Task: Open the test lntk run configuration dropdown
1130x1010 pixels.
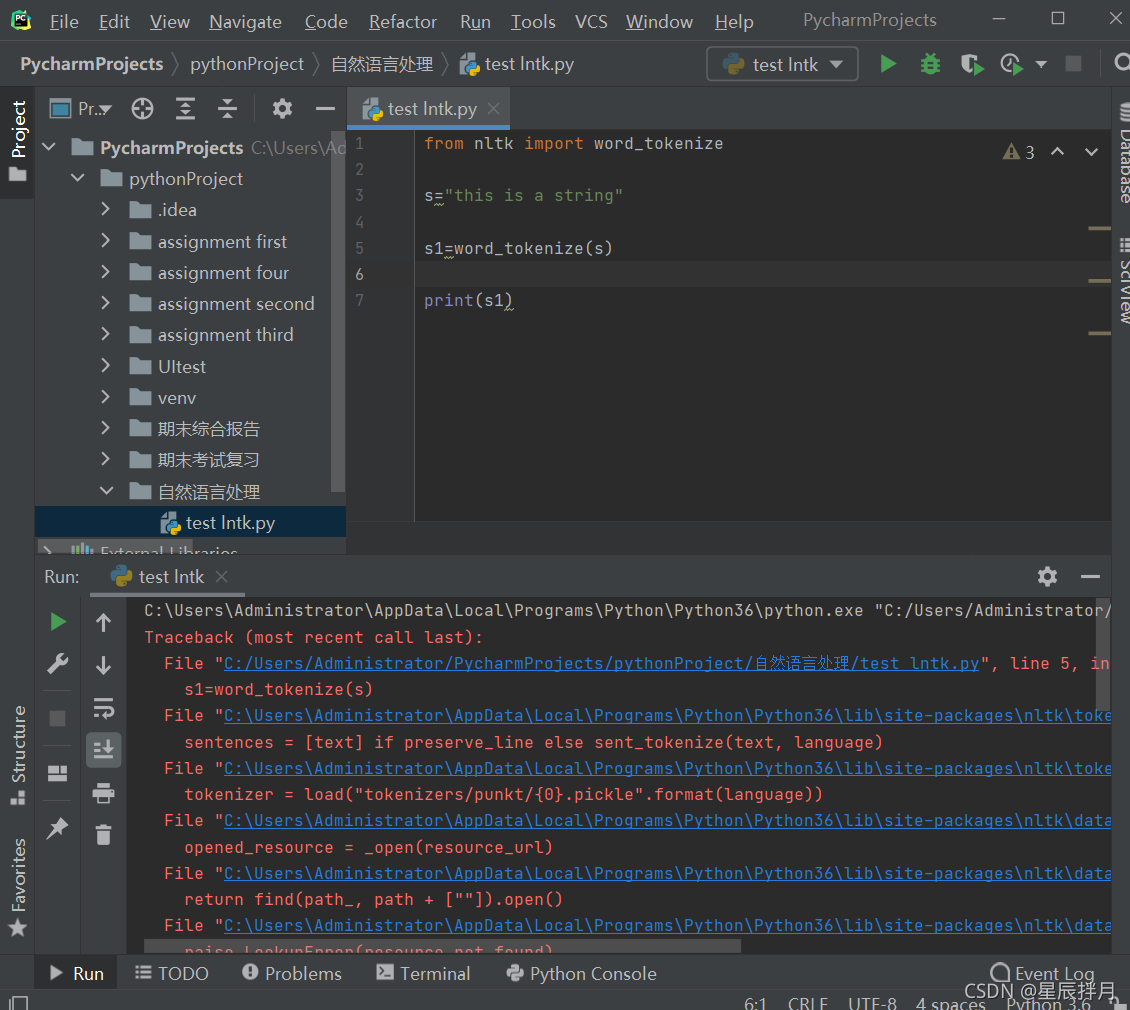Action: pyautogui.click(x=782, y=64)
